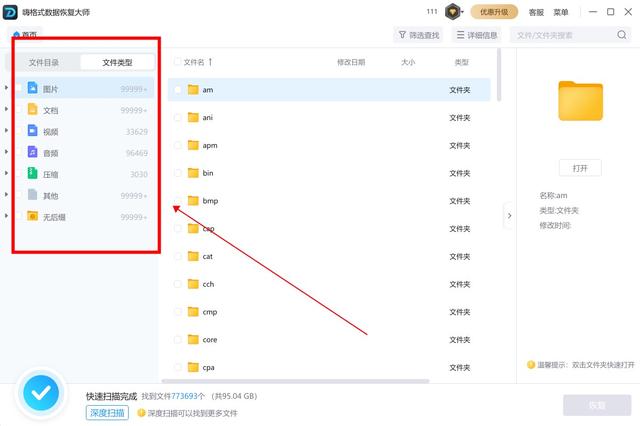Click the 文档 category icon
This screenshot has height=426, width=640.
pyautogui.click(x=32, y=109)
